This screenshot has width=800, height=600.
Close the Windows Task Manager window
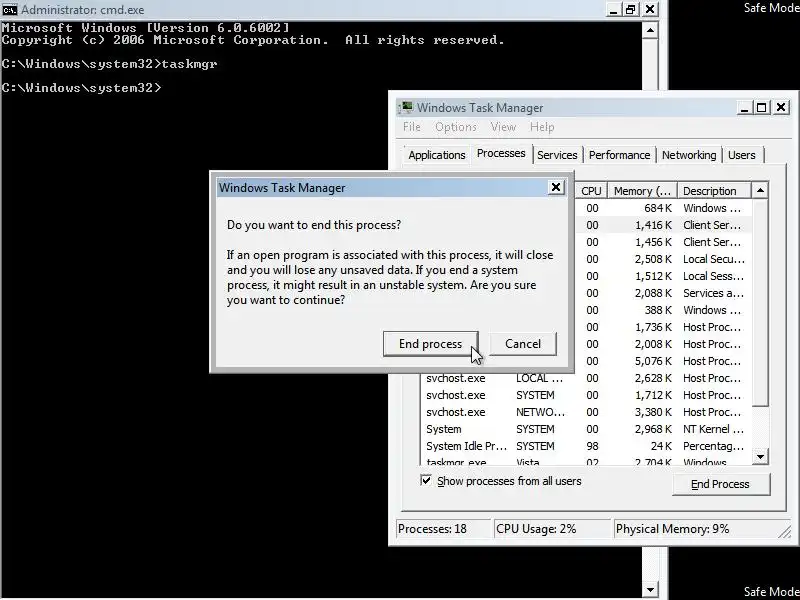pos(781,108)
